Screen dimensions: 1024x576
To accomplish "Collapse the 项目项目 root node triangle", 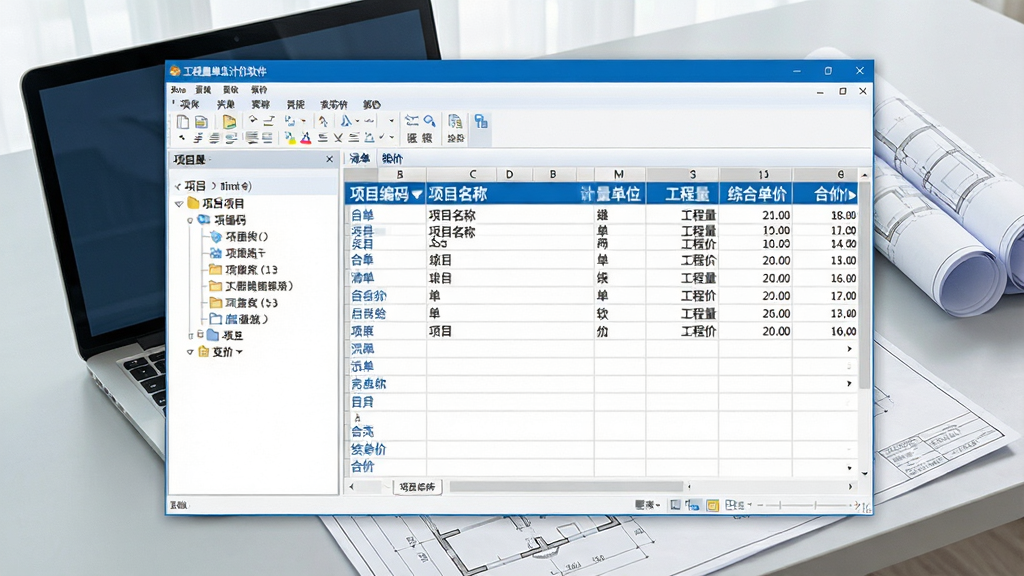I will point(179,204).
